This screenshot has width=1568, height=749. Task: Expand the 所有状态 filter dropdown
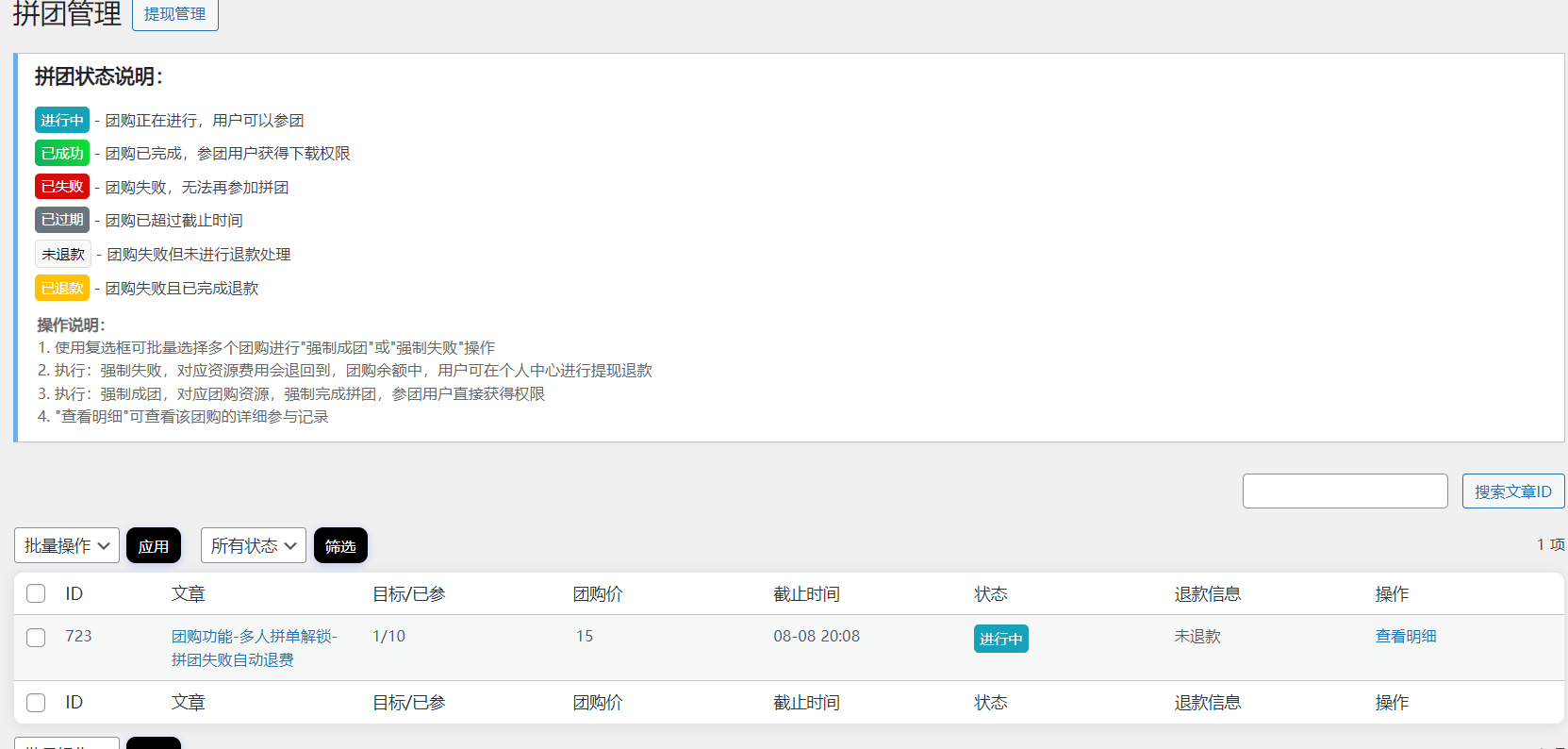tap(254, 545)
